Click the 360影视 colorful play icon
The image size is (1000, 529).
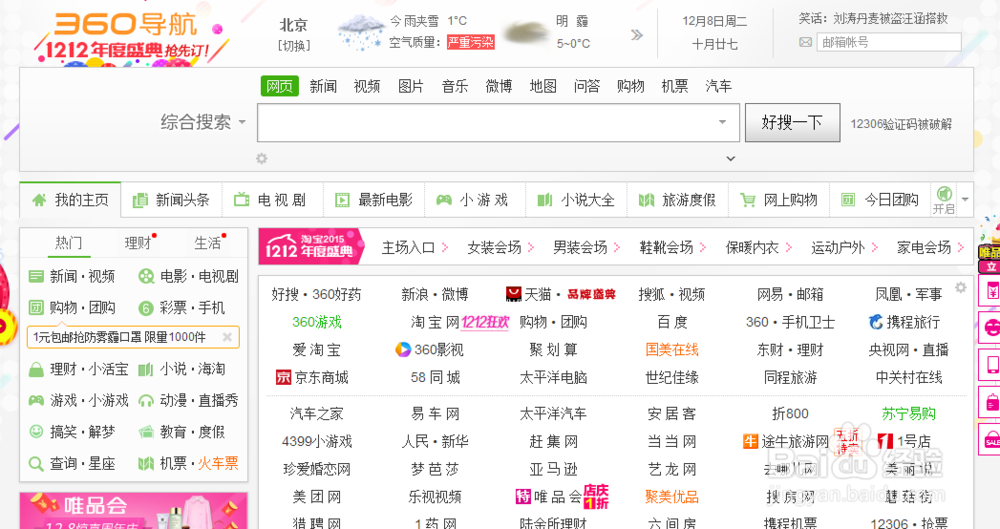(x=403, y=350)
